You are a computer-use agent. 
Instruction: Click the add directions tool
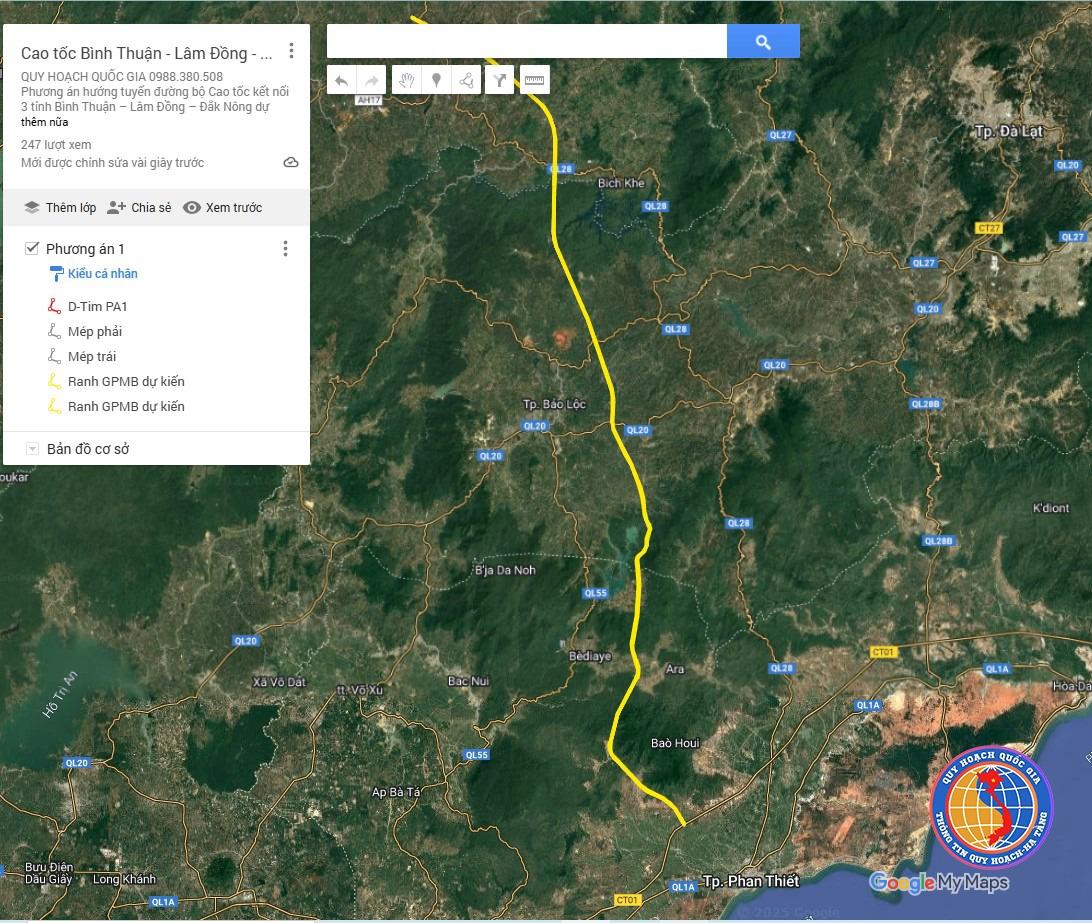499,81
